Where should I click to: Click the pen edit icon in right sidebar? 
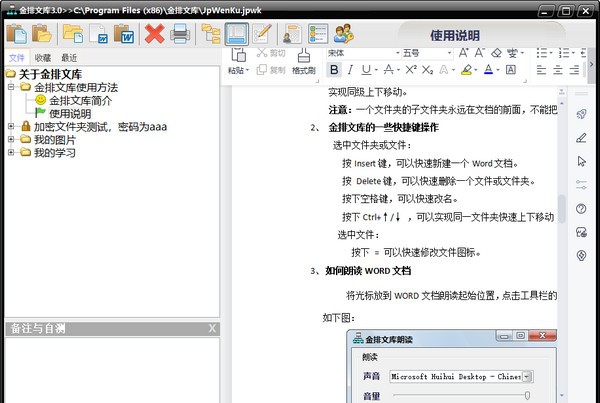point(581,138)
